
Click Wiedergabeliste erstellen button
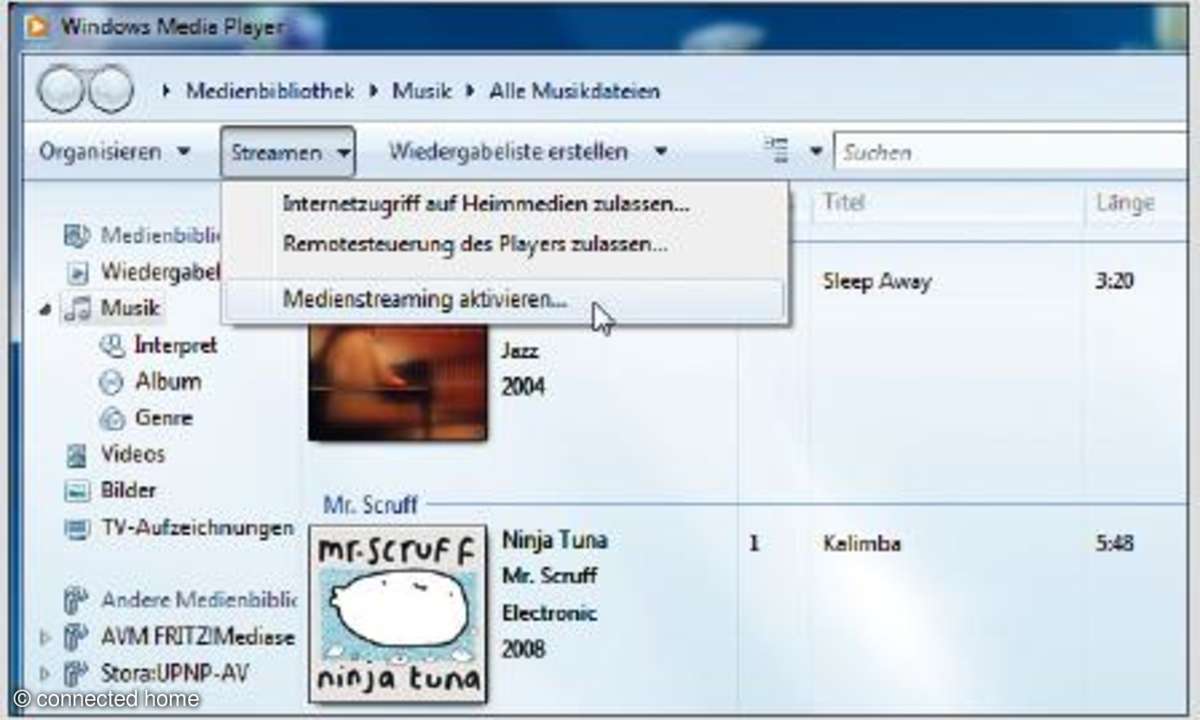(x=508, y=152)
